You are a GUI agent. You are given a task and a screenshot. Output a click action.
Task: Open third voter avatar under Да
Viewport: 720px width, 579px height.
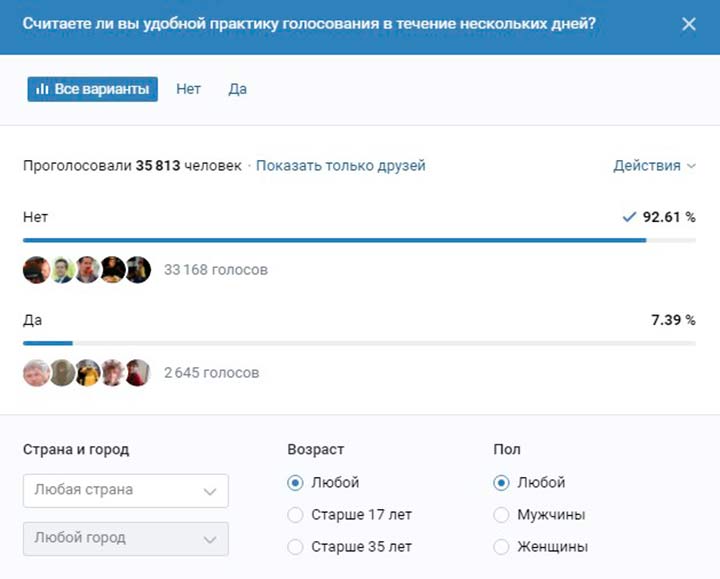pyautogui.click(x=88, y=372)
